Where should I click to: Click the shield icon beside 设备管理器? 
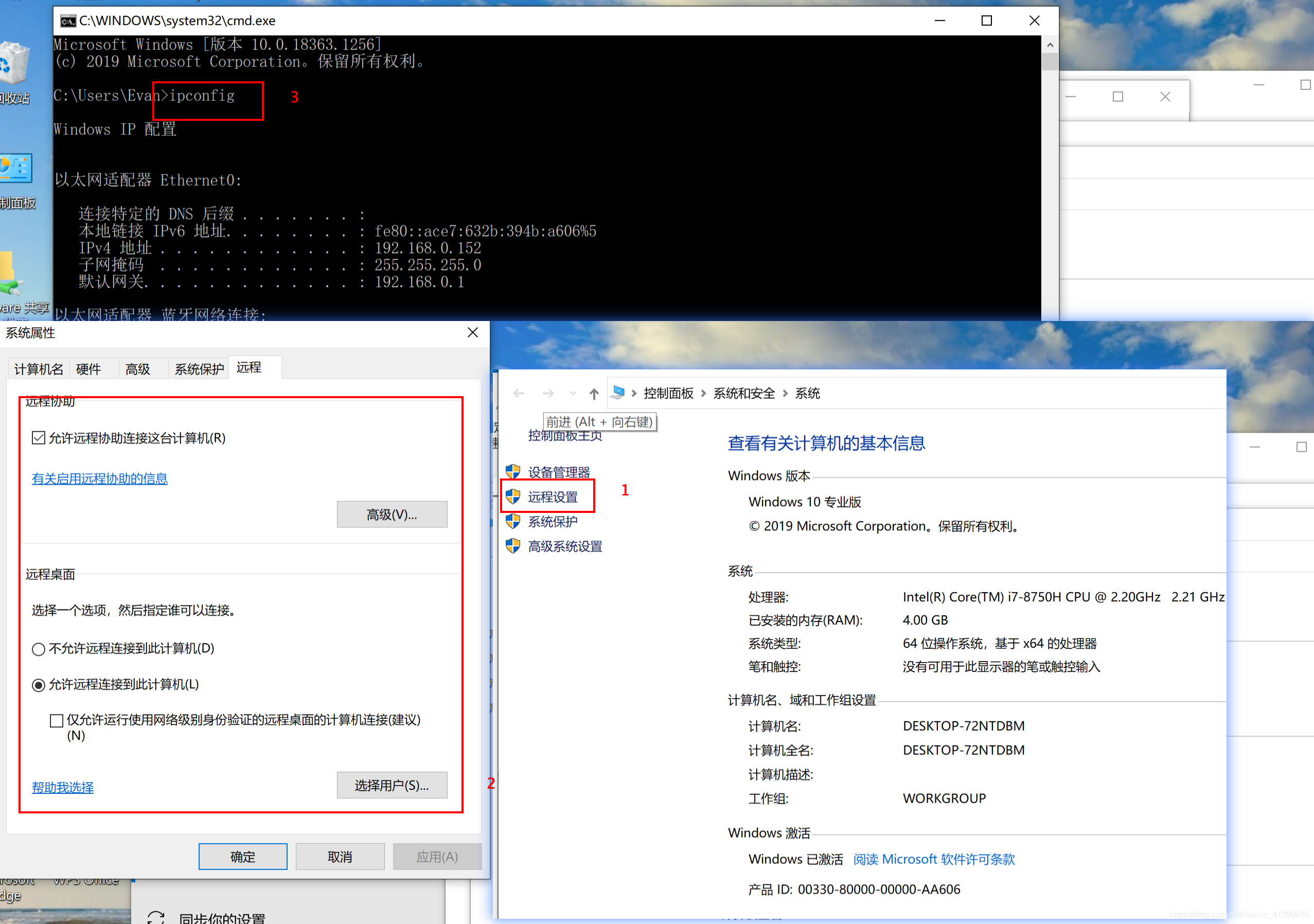[x=513, y=472]
